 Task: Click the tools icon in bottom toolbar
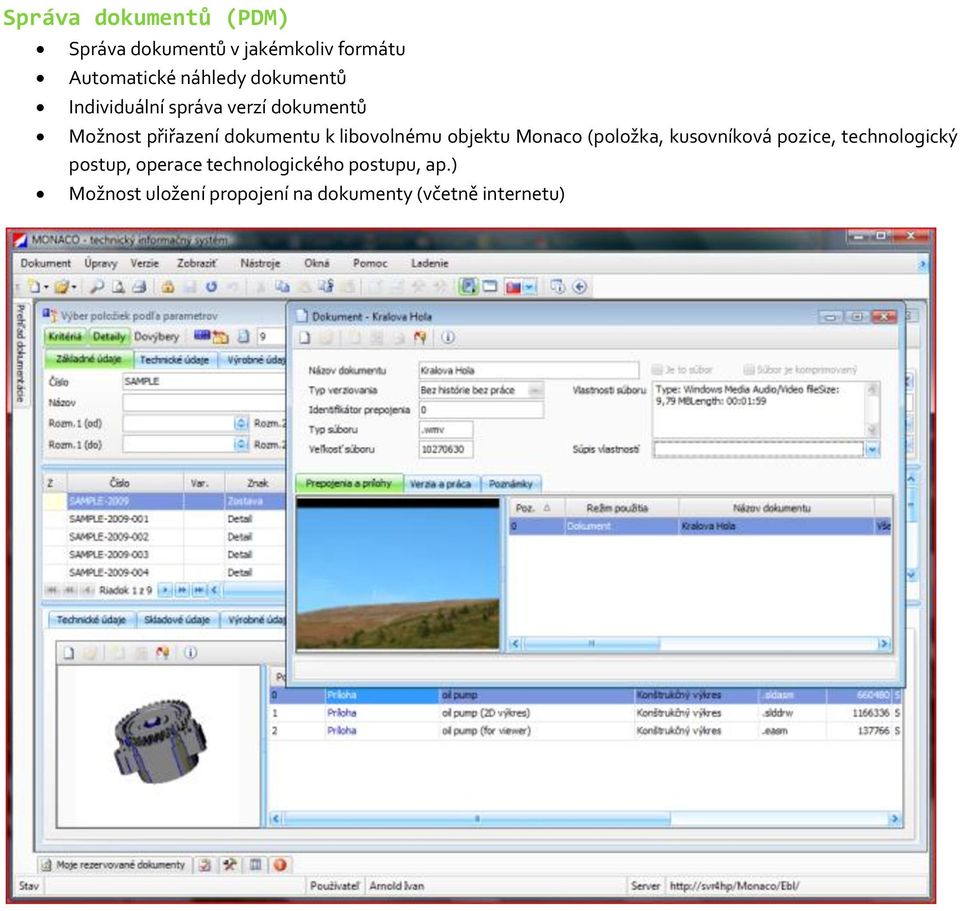[x=230, y=864]
